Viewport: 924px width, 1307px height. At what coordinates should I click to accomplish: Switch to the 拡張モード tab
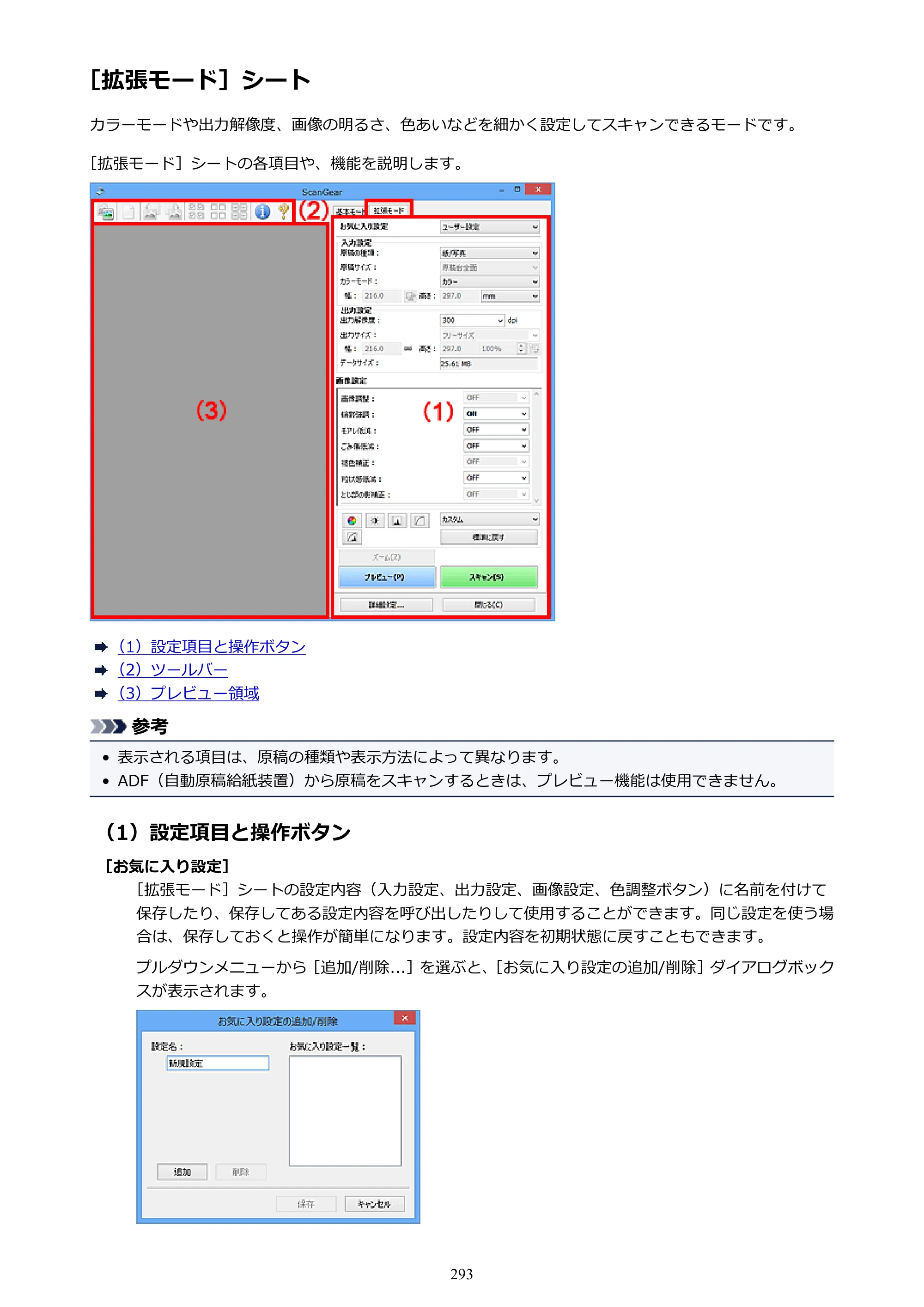pos(389,210)
